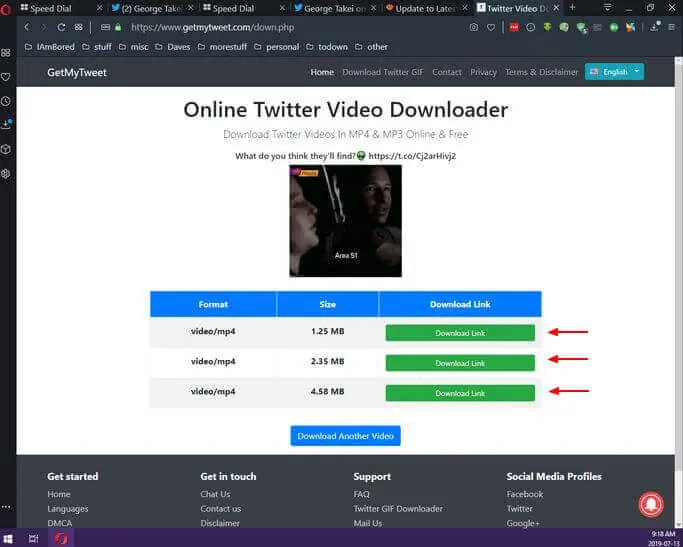
Task: Open the misc bookmarks folder
Action: 133,47
